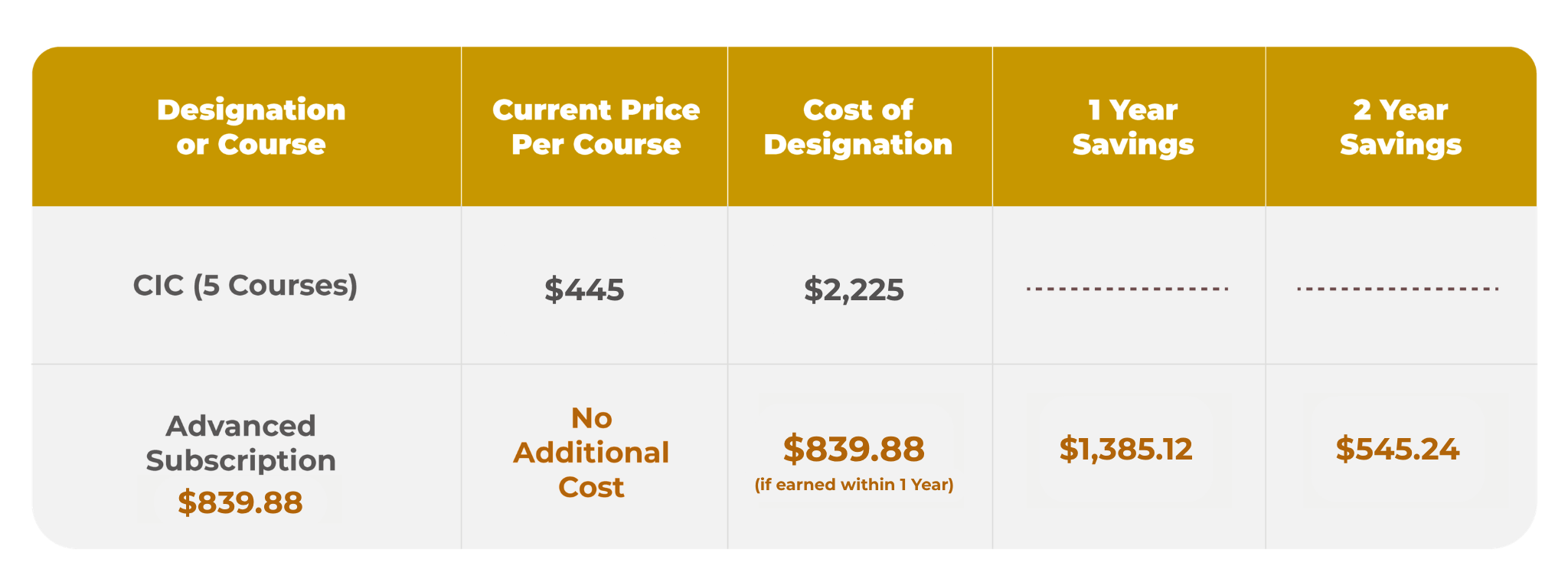Screen dimensions: 1568x579
Task: Click dotted line under 1 Year Savings
Action: (1127, 289)
